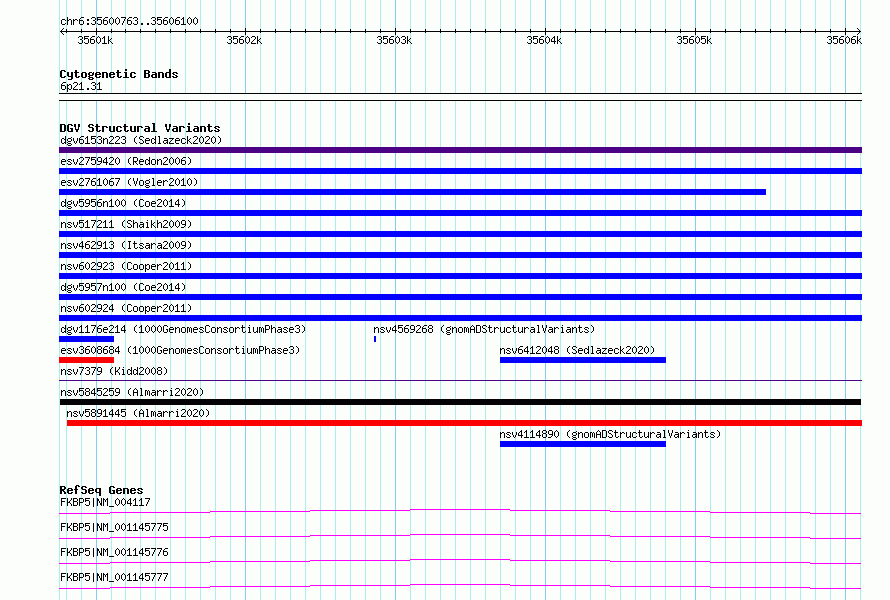Screen dimensions: 890x600
Task: Open the nsv517211 (Shaikh2009) variant
Action: coord(126,224)
